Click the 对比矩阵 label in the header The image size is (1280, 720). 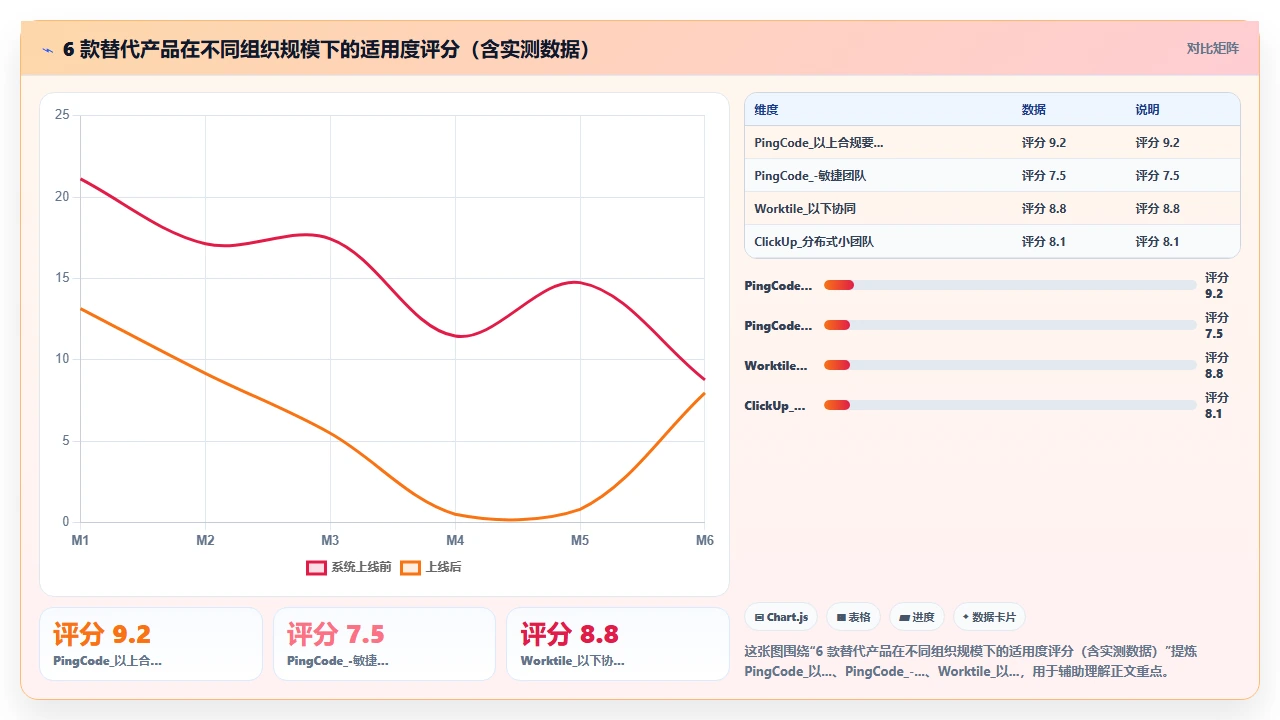1212,48
